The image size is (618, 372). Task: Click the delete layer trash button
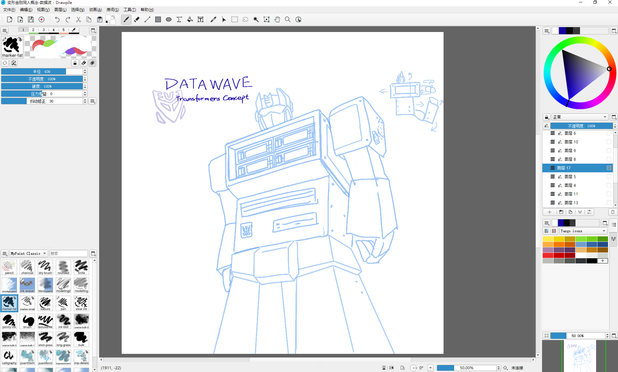pos(613,212)
